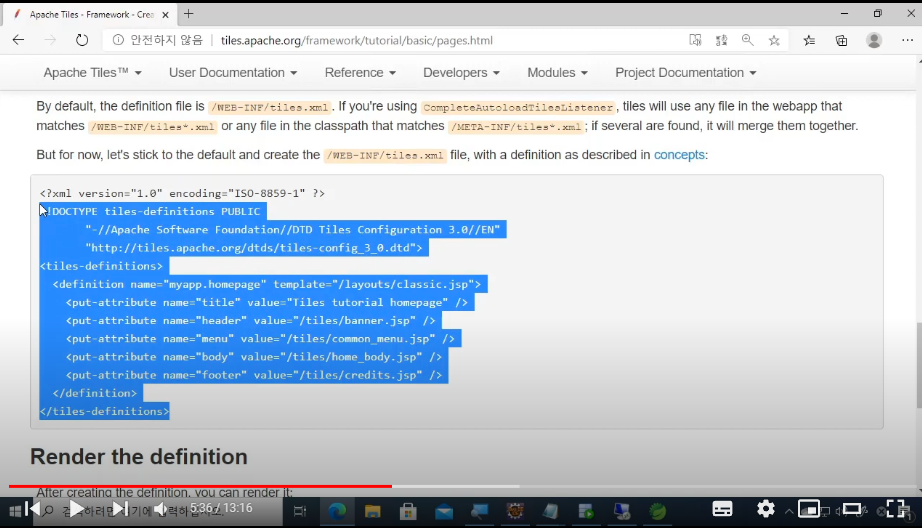Open the site information "not secure" icon

click(118, 40)
